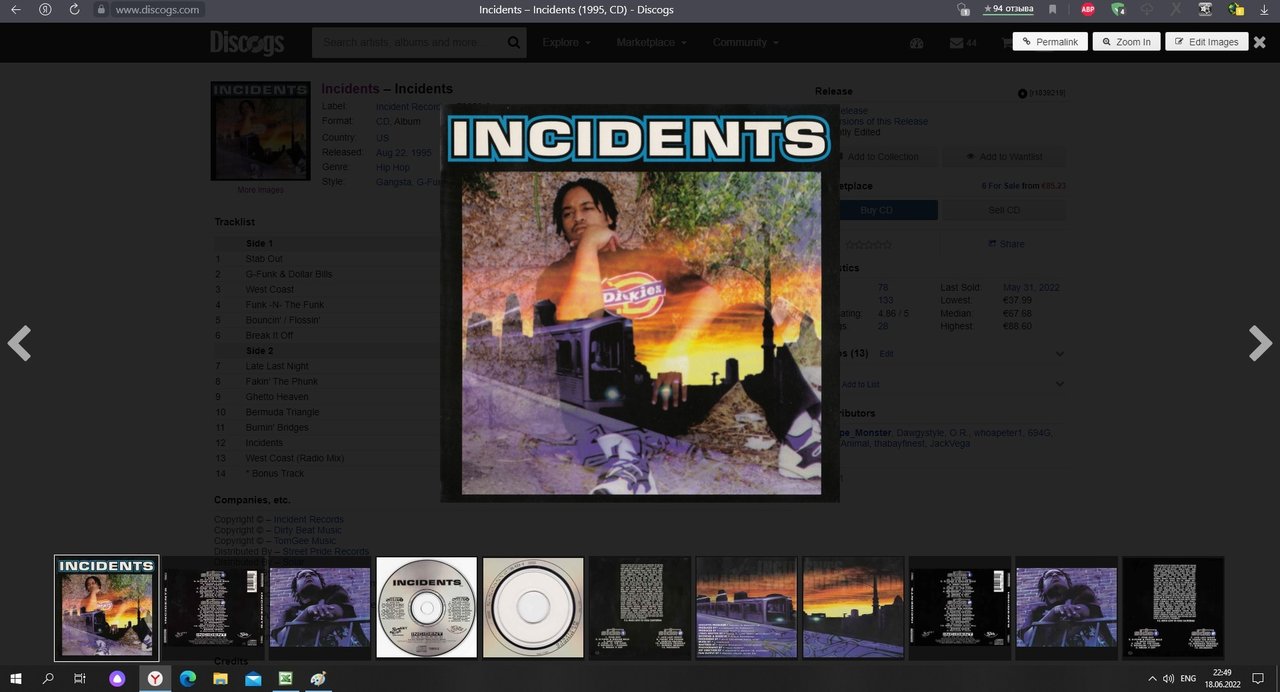Click the Permalink button

pyautogui.click(x=1050, y=42)
